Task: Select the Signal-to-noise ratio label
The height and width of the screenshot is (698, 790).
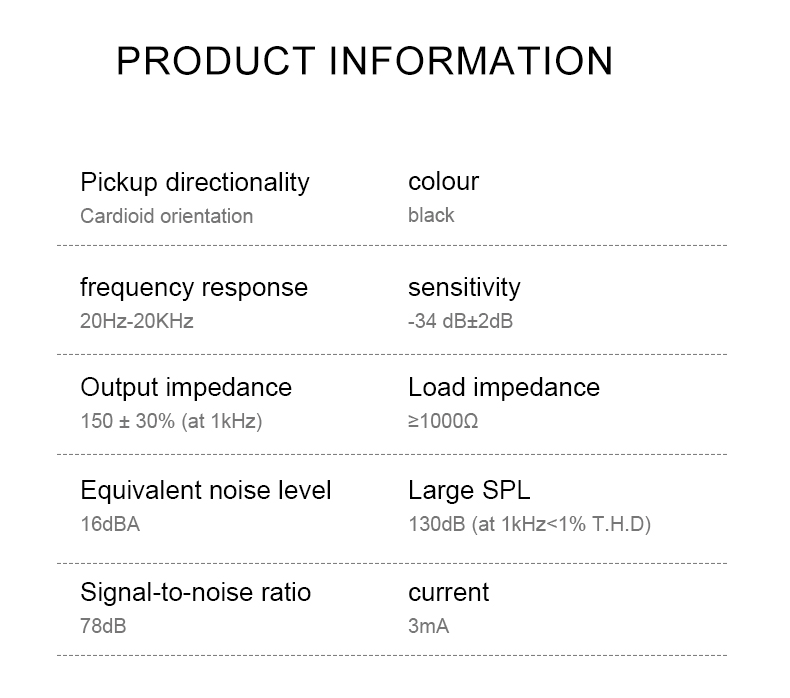Action: point(196,593)
